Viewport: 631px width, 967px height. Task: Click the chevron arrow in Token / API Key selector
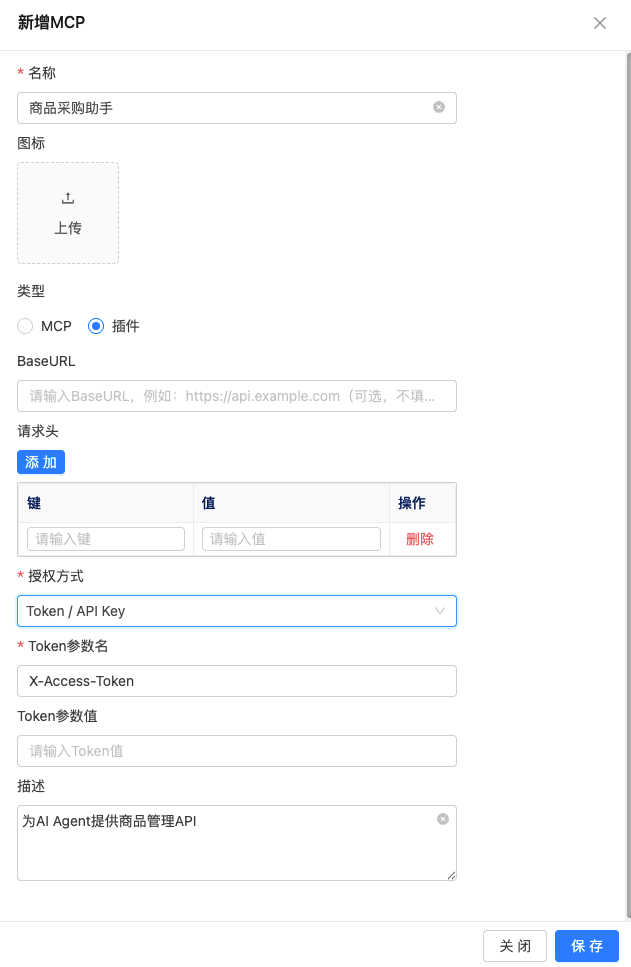[440, 611]
